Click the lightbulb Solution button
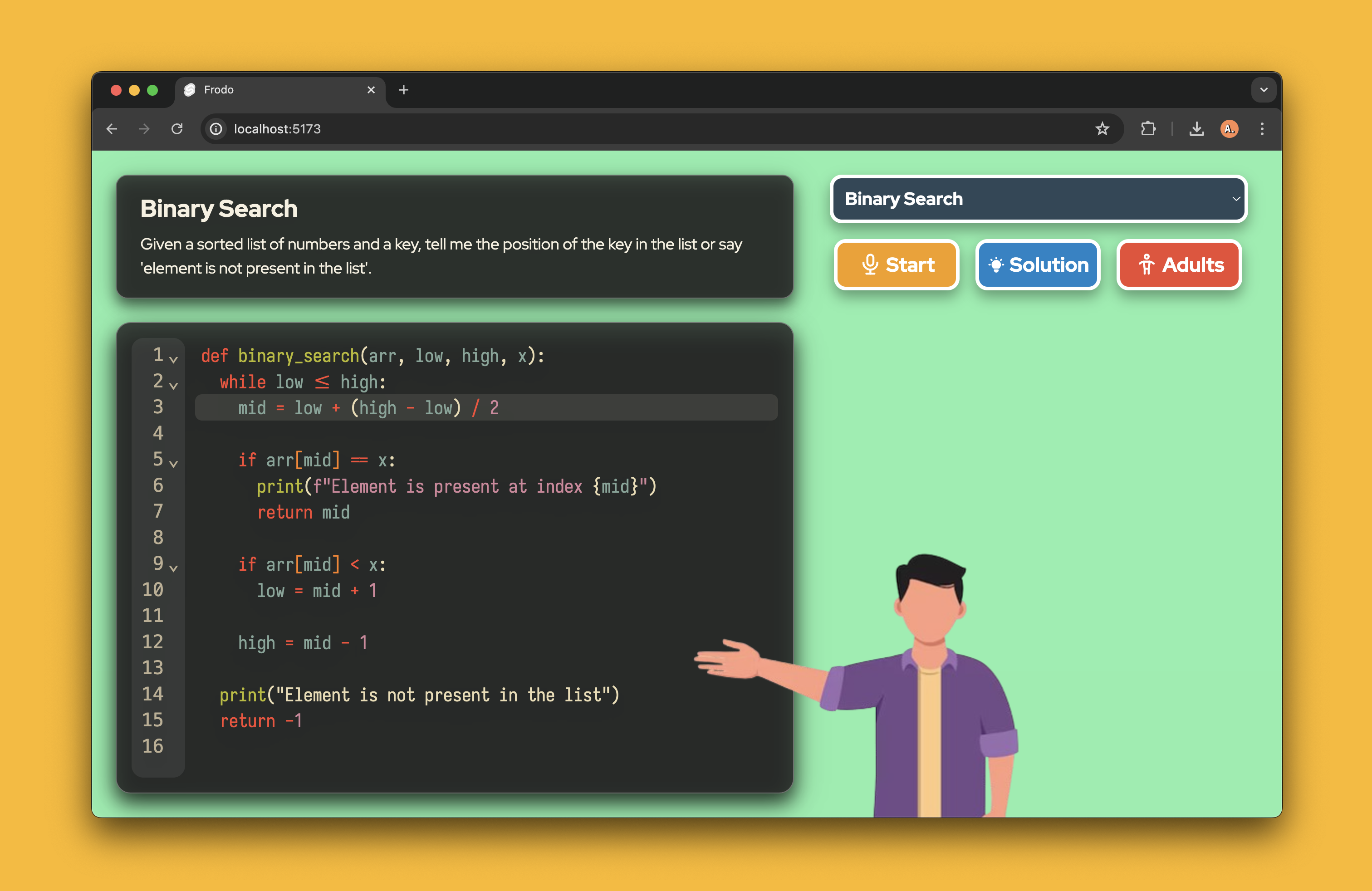Viewport: 1372px width, 891px height. pos(1038,265)
